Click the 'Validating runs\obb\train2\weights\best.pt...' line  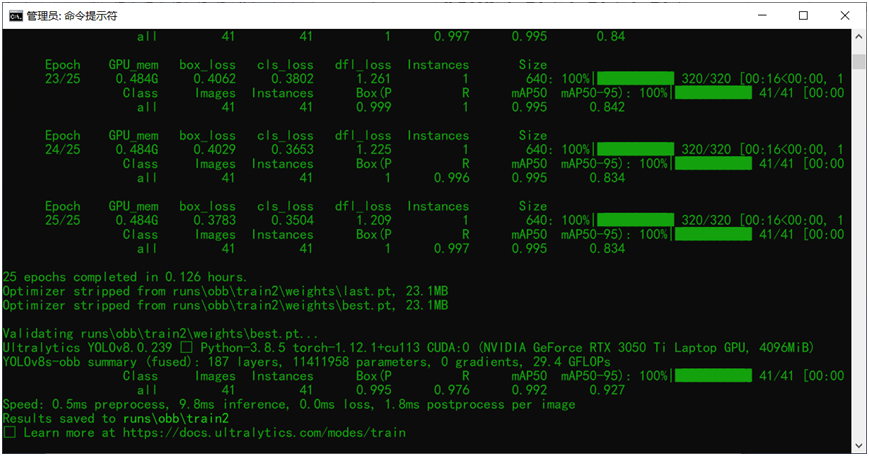(161, 334)
